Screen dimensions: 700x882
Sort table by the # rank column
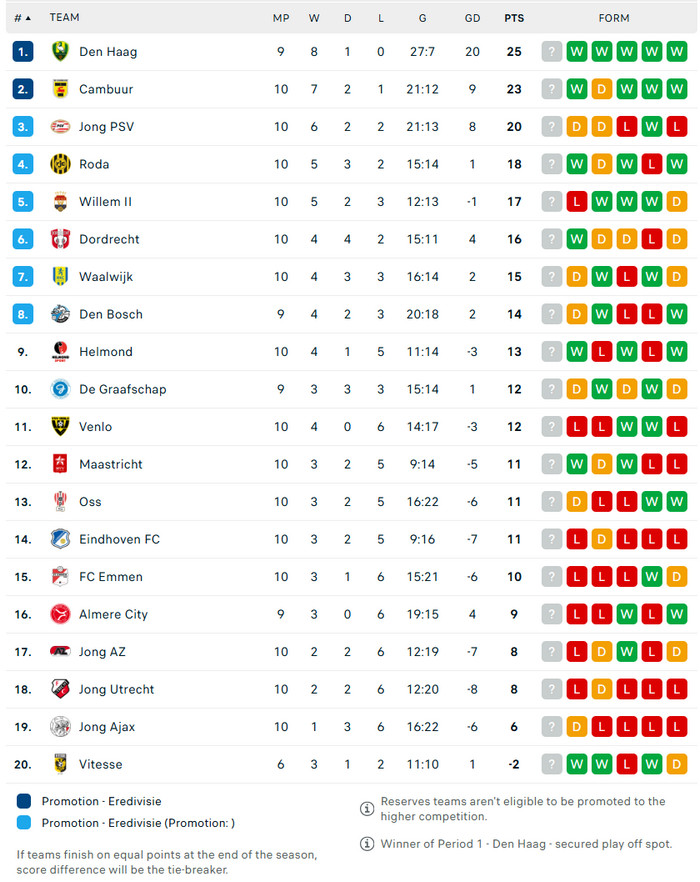[x=22, y=18]
